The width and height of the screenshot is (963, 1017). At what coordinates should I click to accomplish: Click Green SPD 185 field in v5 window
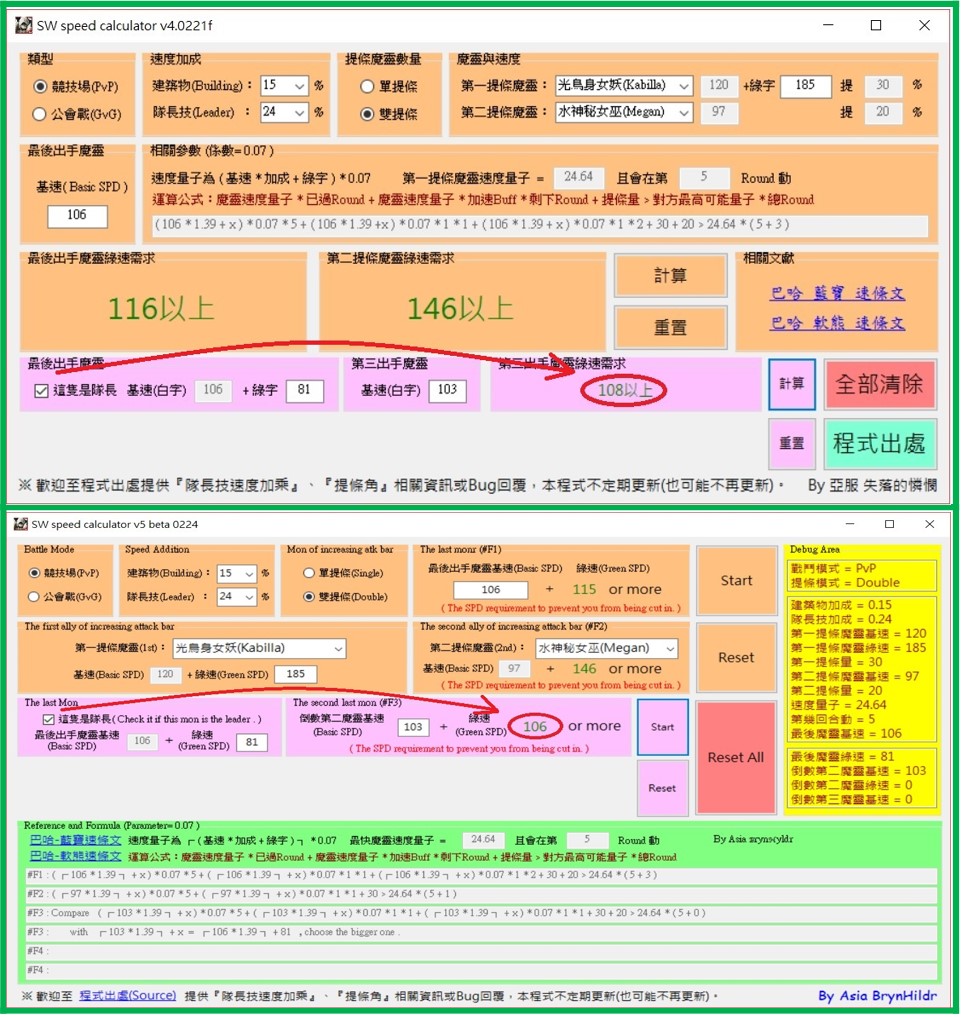pos(296,674)
